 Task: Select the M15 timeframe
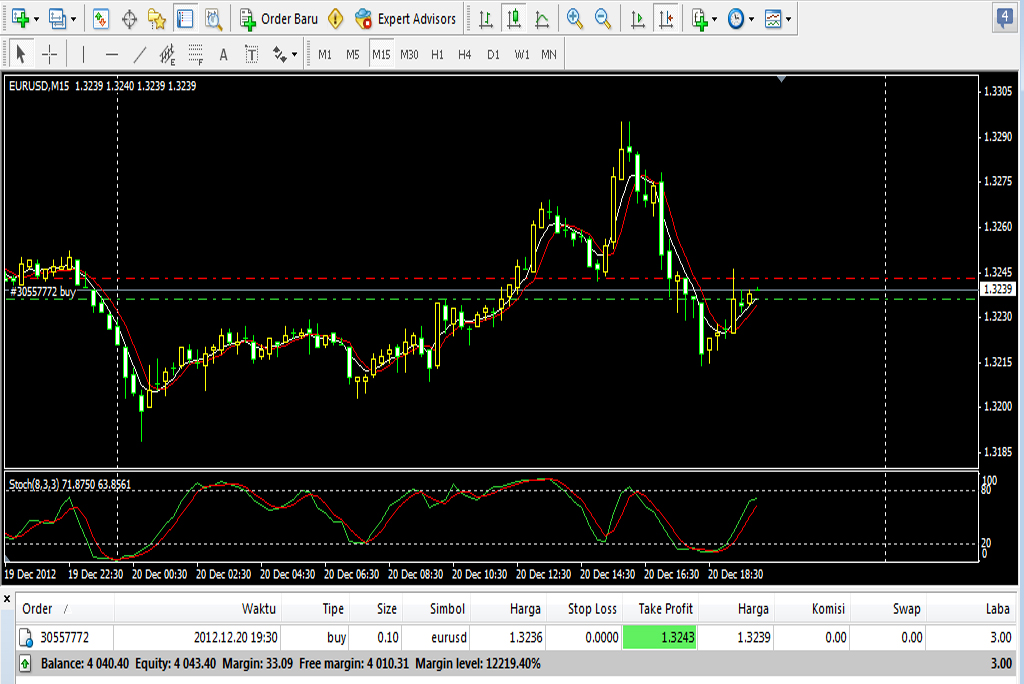click(381, 55)
